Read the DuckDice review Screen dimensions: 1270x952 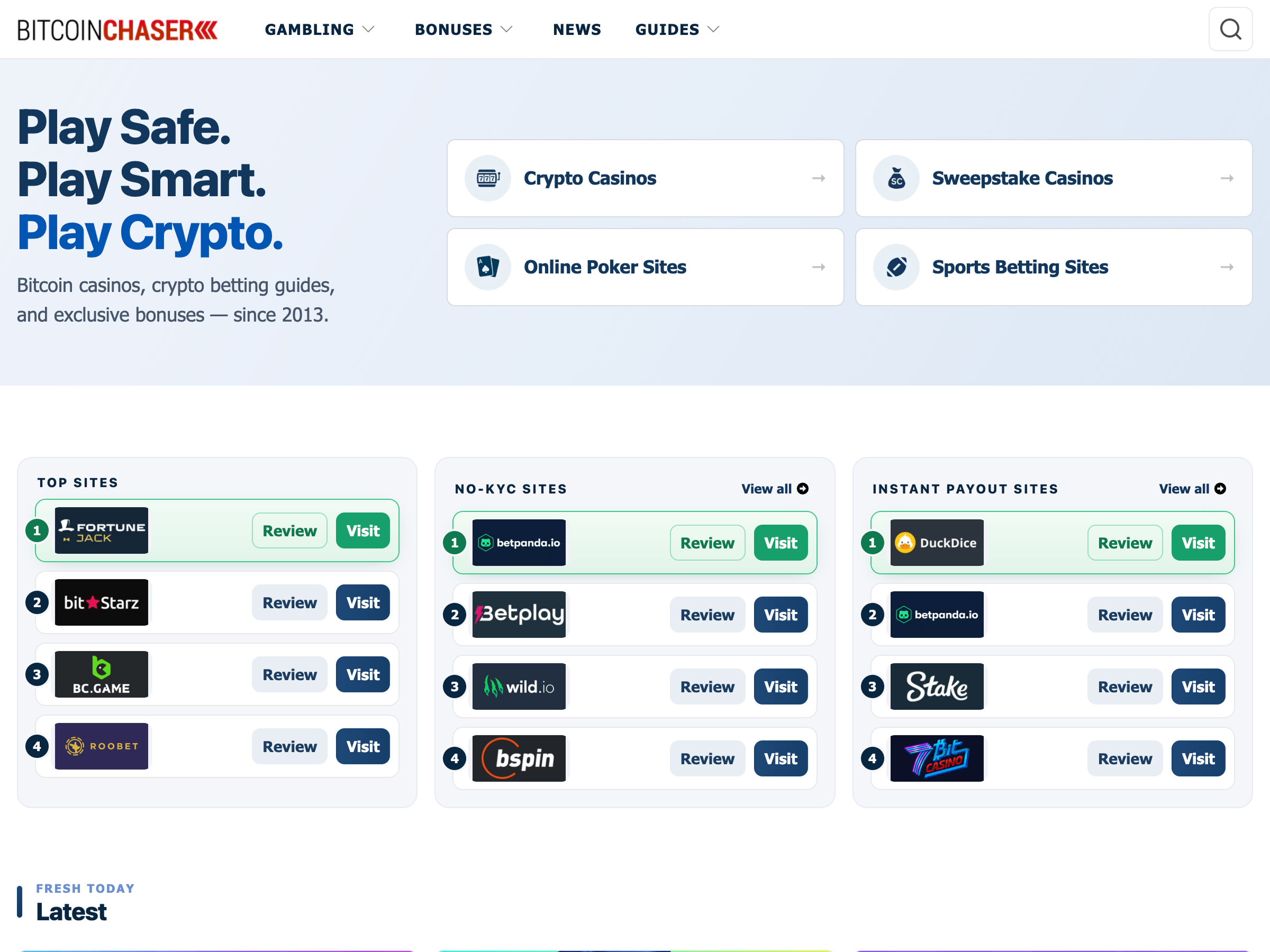click(x=1124, y=542)
